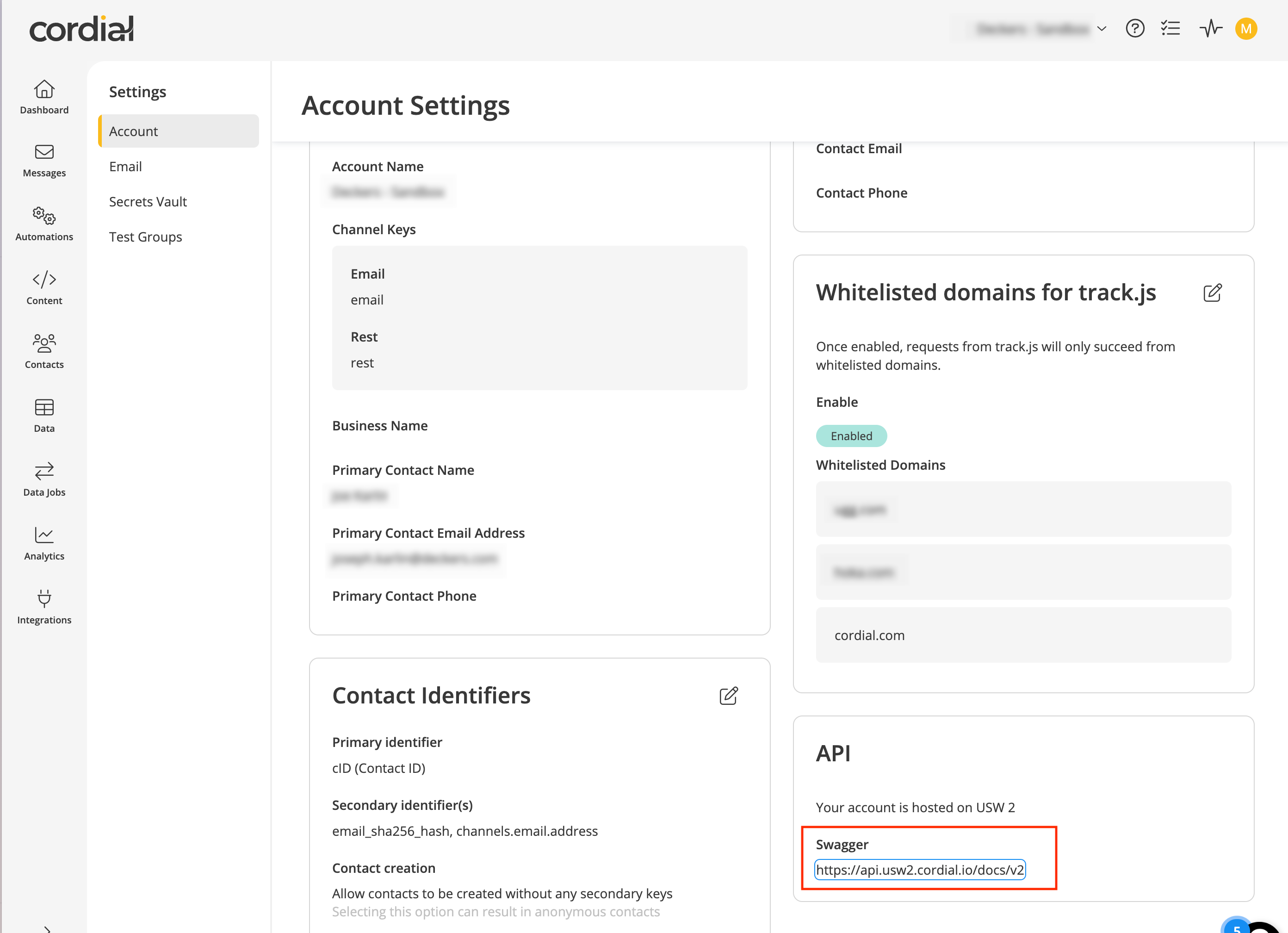Click the cordial logo
The image size is (1288, 933).
coord(82,28)
